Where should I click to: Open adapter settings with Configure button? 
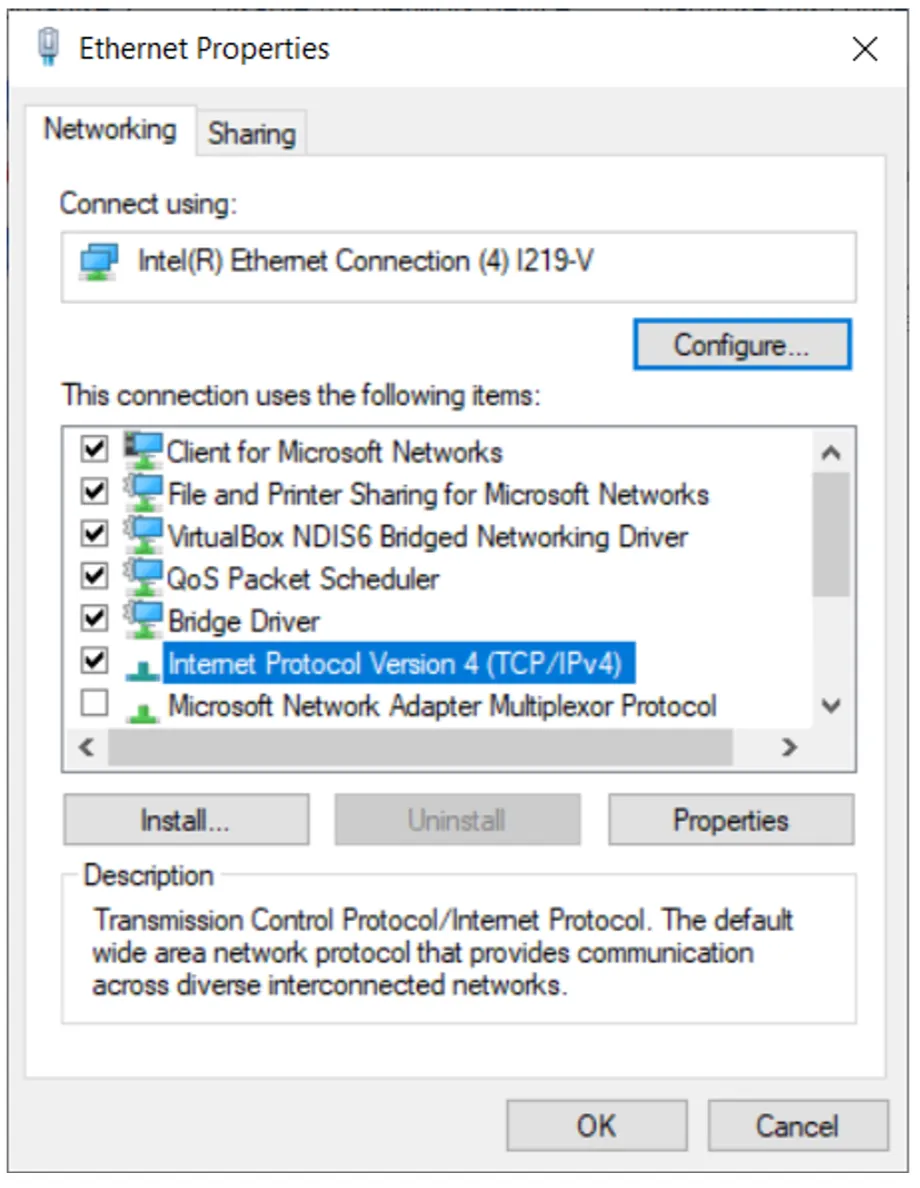742,345
